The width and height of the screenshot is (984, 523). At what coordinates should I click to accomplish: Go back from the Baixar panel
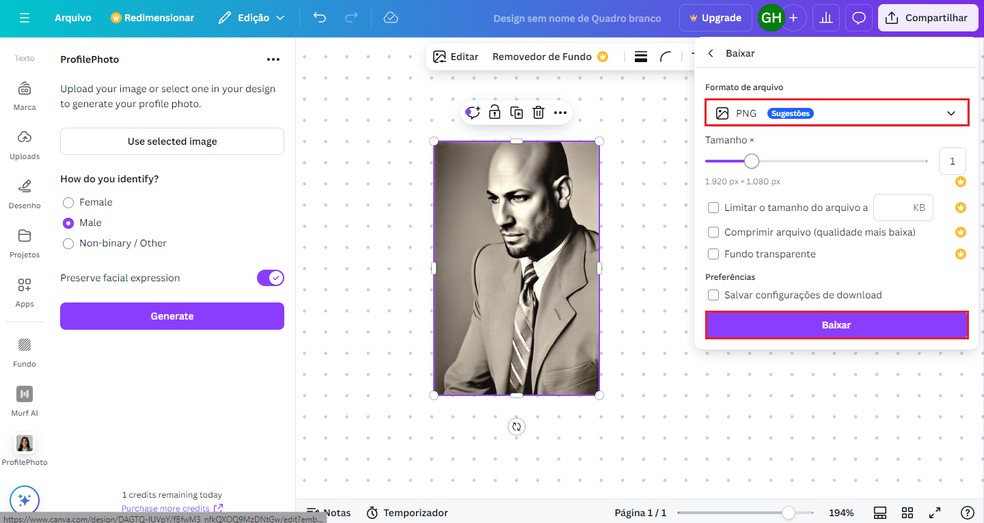point(711,53)
